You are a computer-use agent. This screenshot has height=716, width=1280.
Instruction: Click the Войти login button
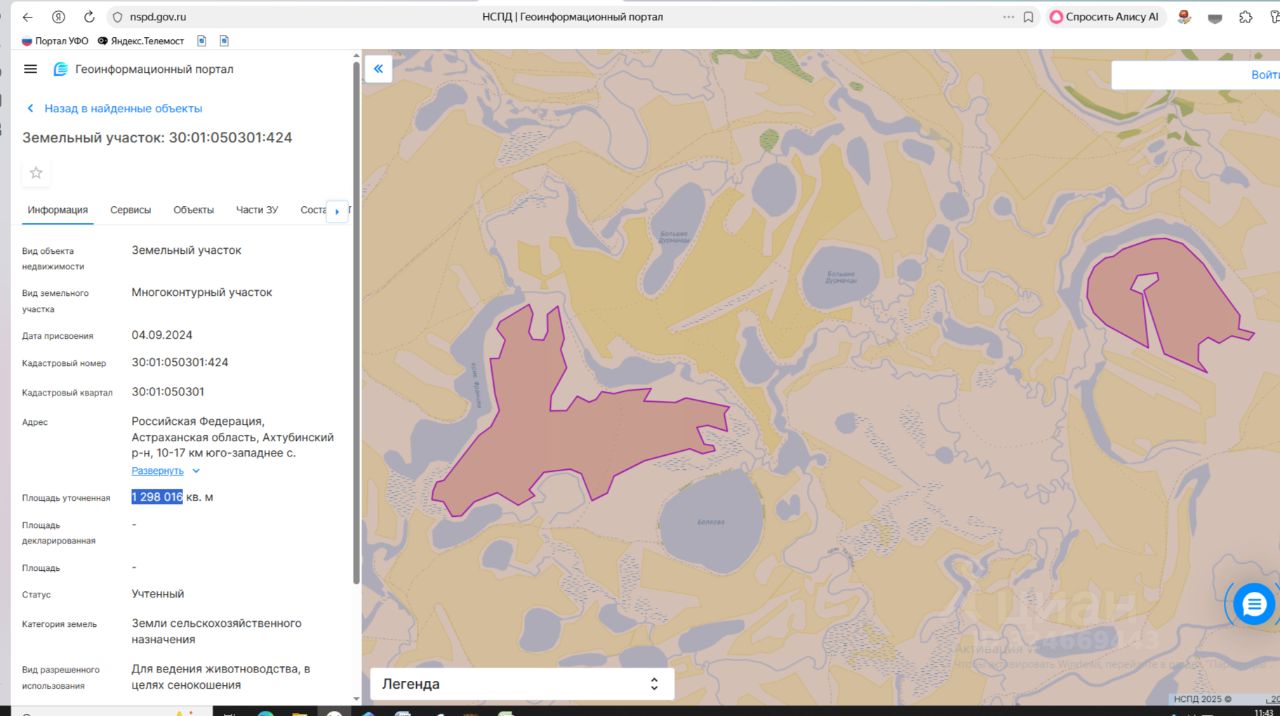[x=1265, y=75]
